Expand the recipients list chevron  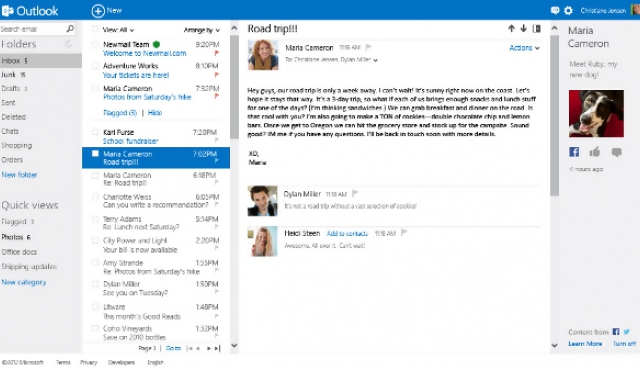(376, 60)
